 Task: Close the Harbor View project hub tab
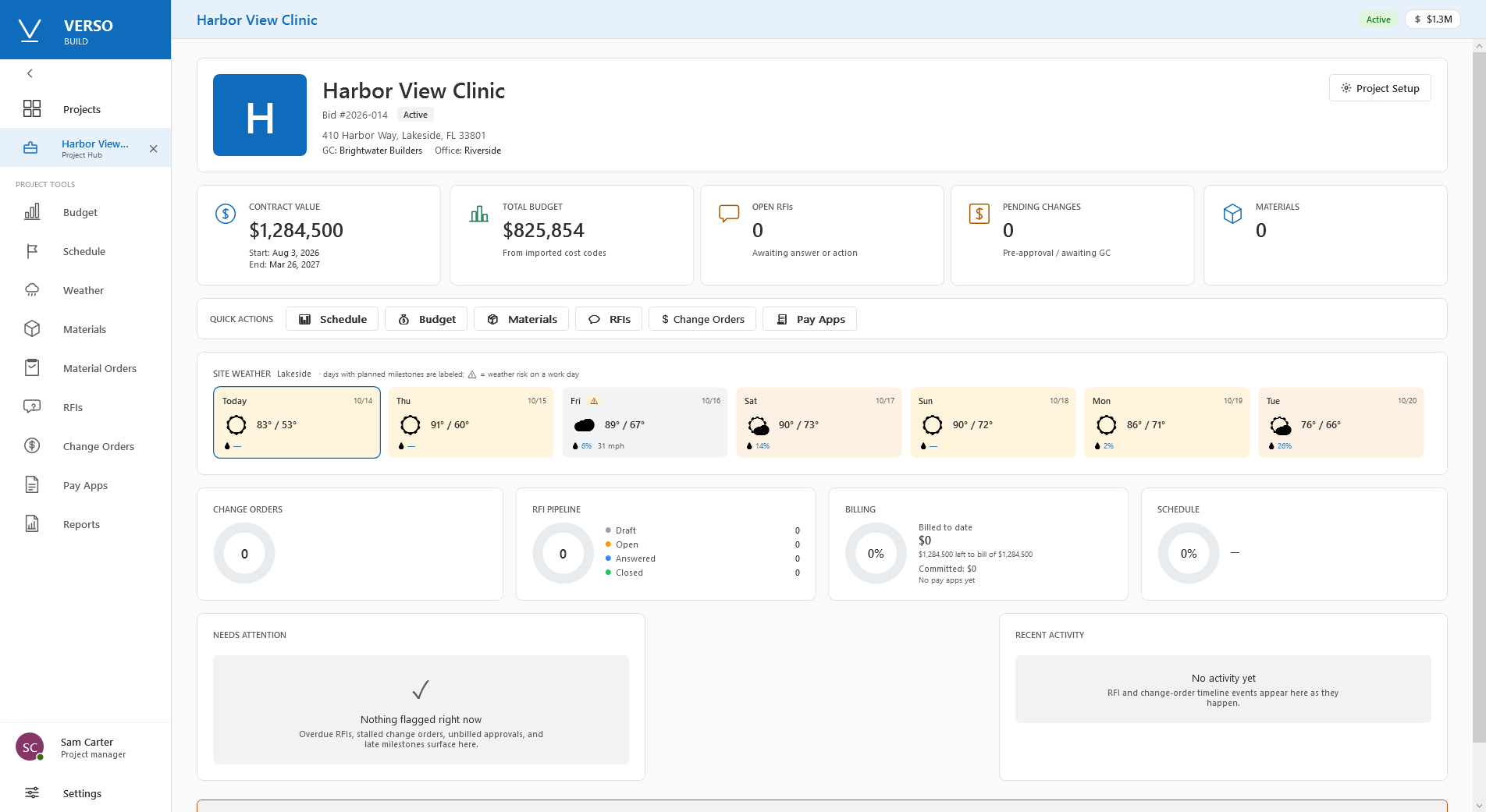click(x=153, y=149)
